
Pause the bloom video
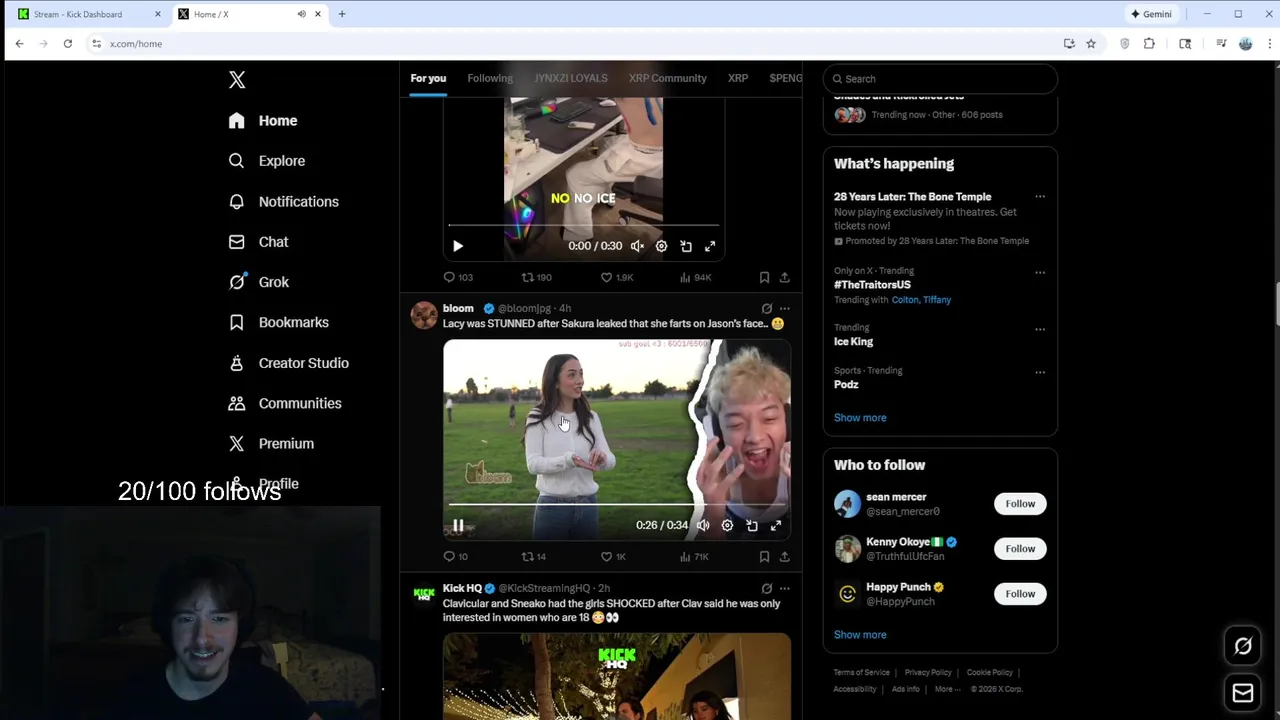458,526
